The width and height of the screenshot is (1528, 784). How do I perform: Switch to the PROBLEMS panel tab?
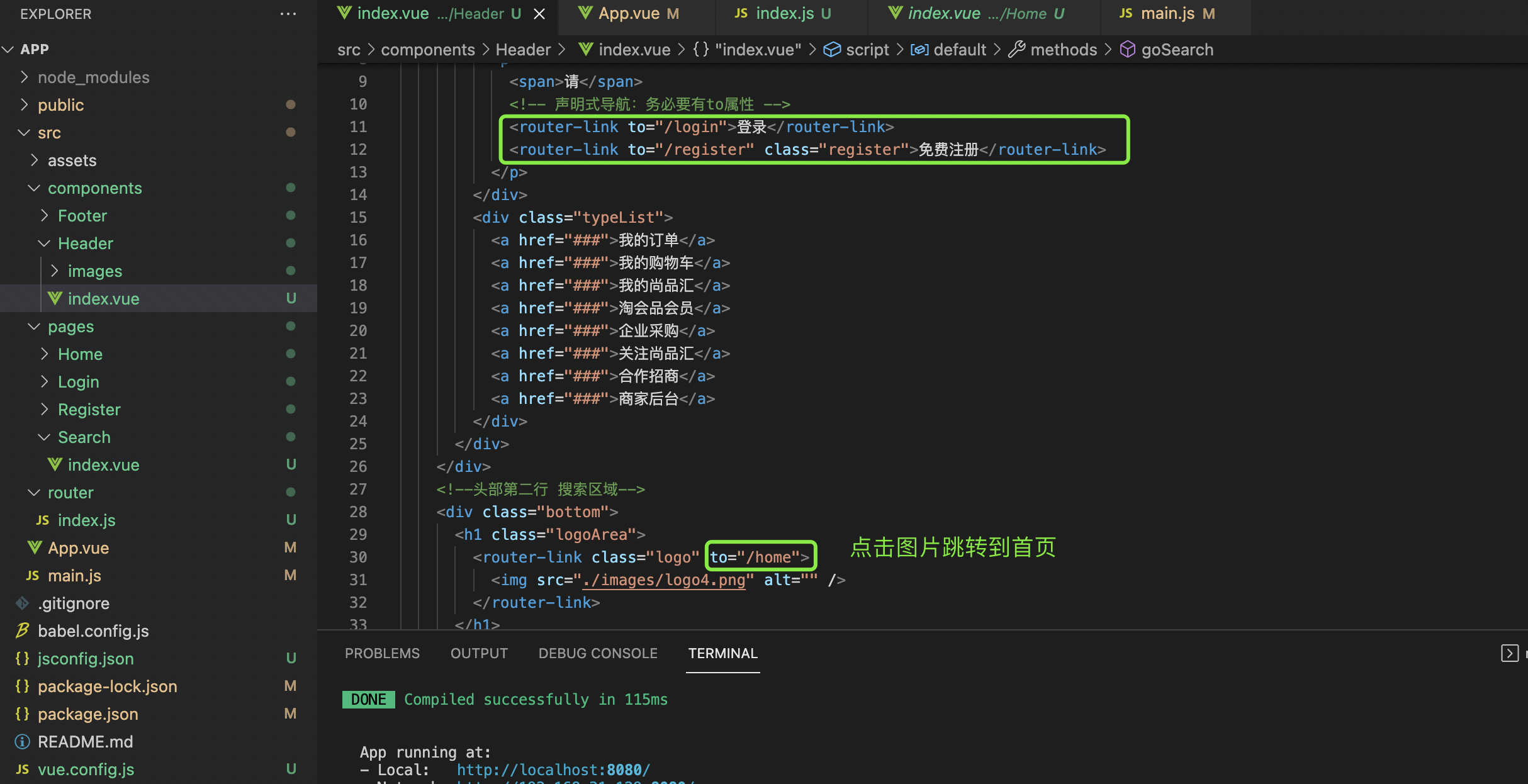click(382, 653)
